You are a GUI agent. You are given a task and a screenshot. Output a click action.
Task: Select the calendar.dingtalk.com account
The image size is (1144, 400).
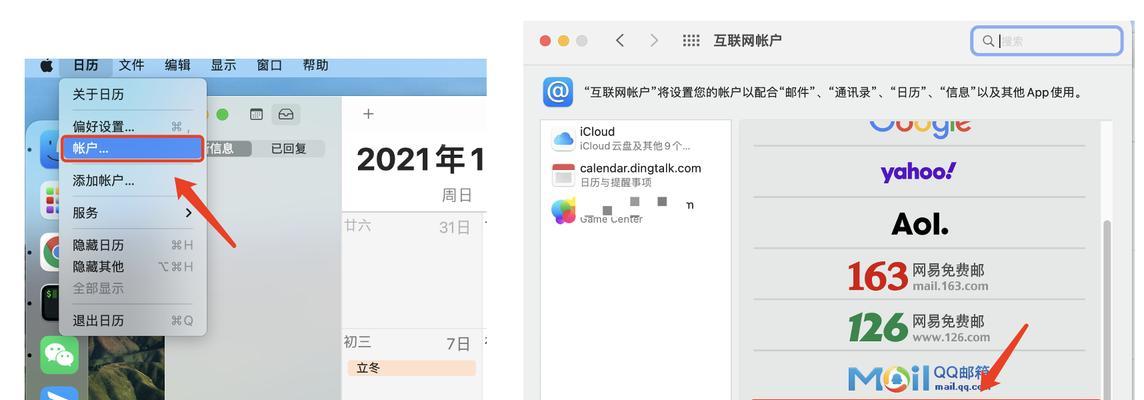pyautogui.click(x=635, y=174)
